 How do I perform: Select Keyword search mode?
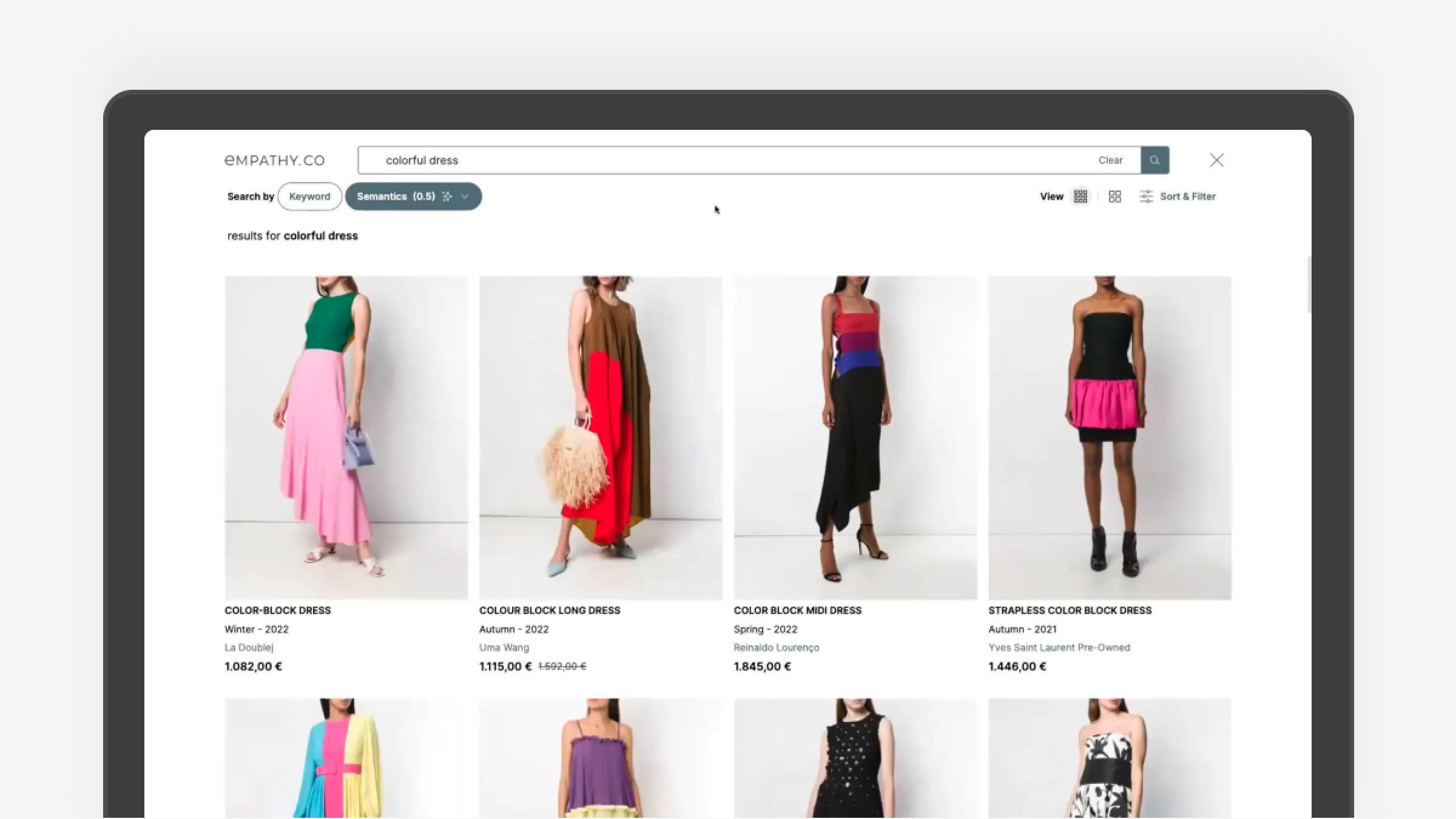309,197
